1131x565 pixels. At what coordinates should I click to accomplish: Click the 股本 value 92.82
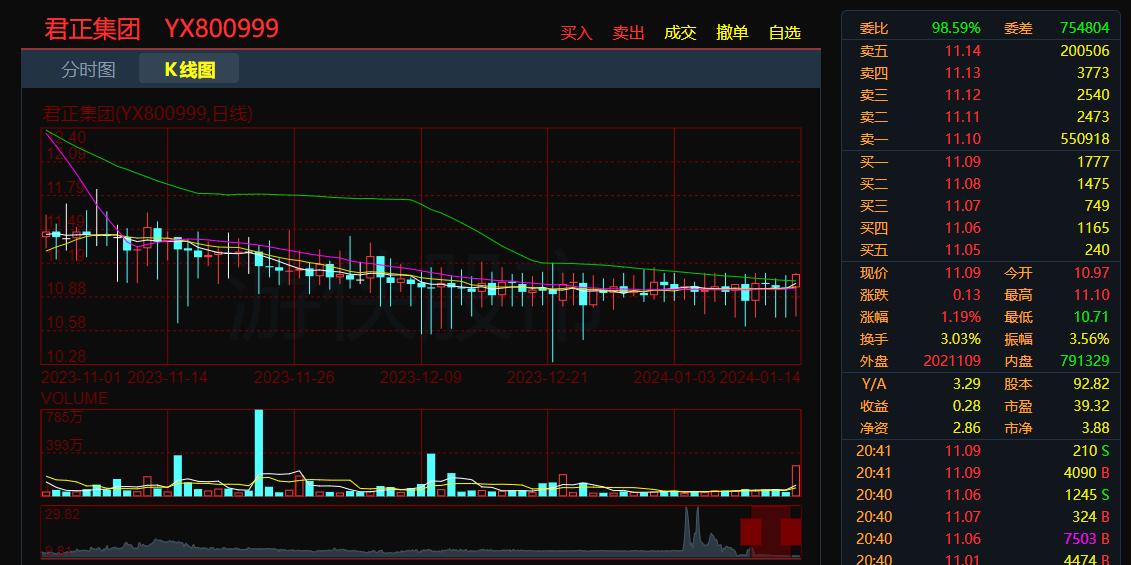[1091, 384]
